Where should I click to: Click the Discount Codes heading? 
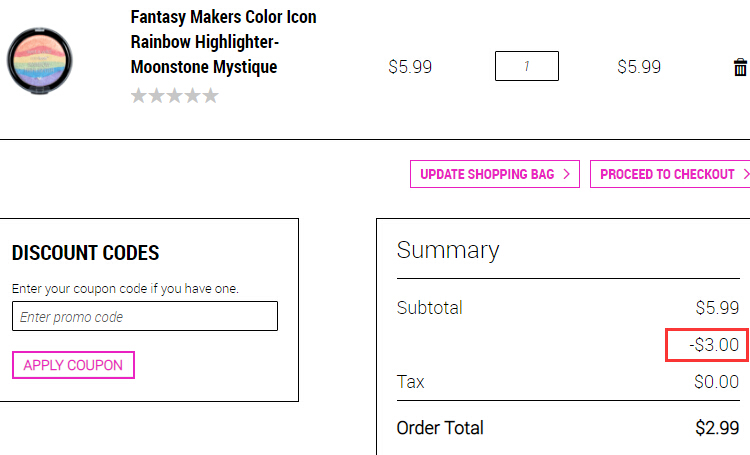[x=85, y=253]
